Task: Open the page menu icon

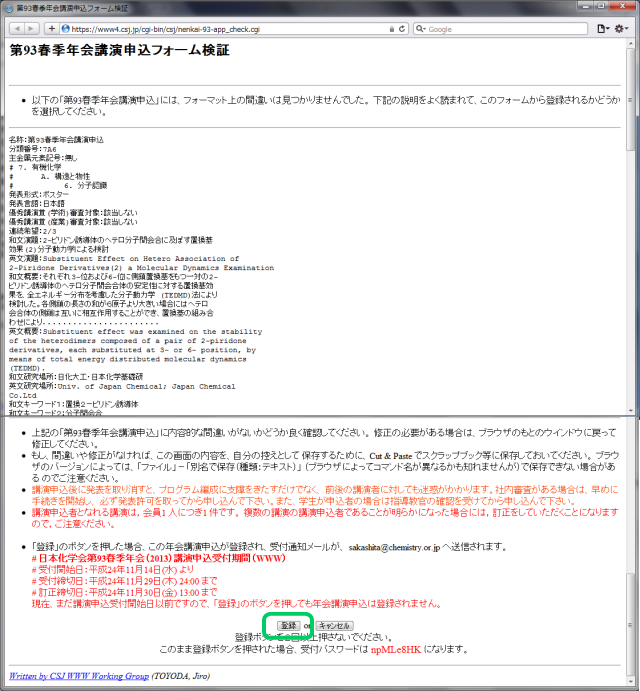Action: [602, 29]
